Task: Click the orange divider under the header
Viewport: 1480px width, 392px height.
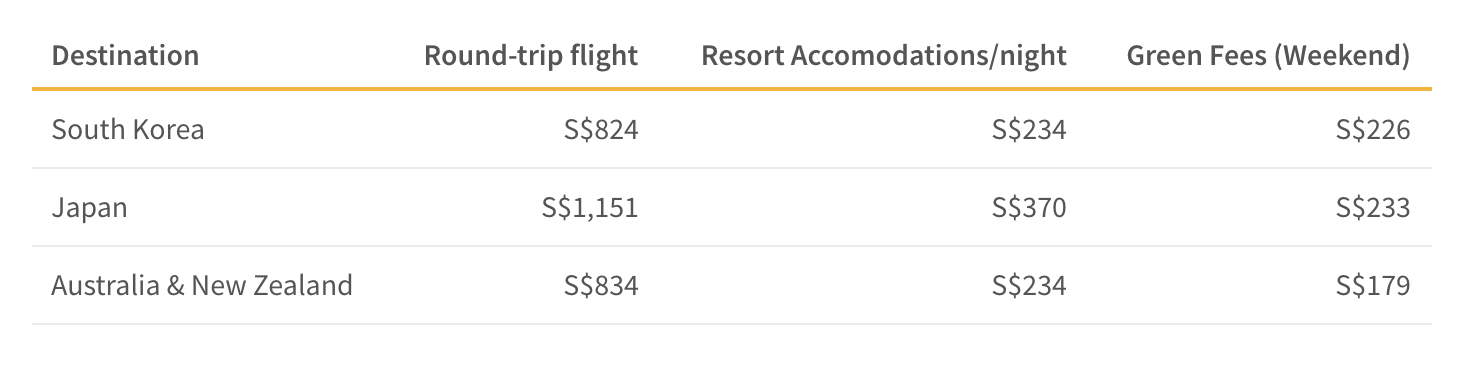Action: (732, 89)
